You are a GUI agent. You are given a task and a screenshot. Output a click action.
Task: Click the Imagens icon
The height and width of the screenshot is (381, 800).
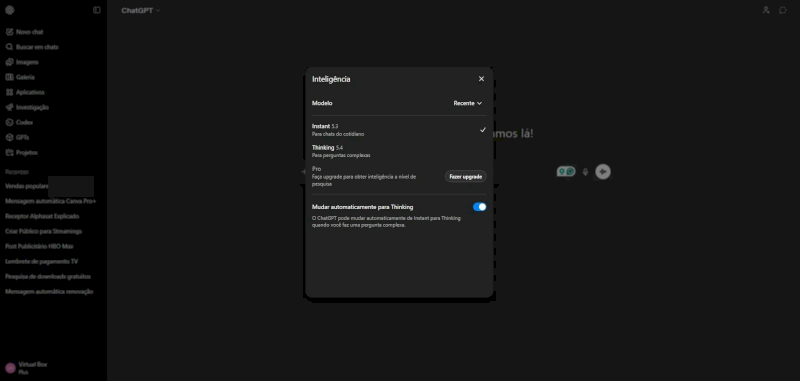(x=9, y=62)
